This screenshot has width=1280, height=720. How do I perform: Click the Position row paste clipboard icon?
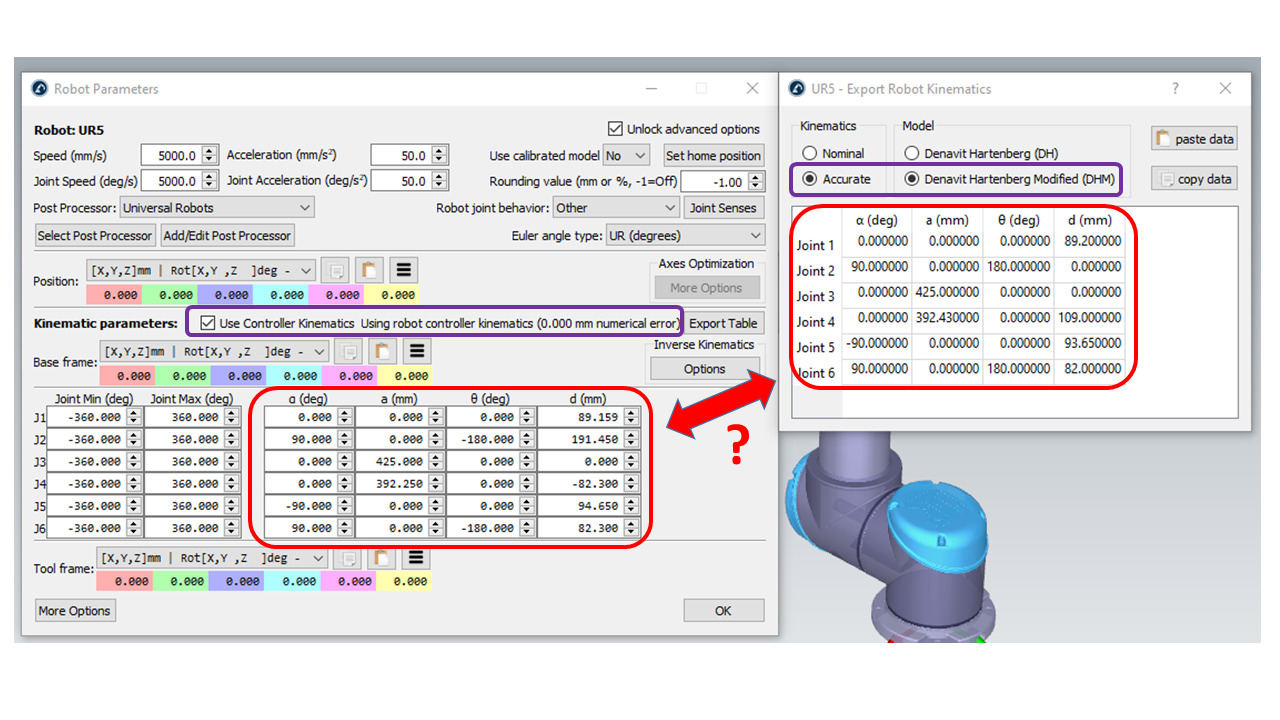pos(371,271)
